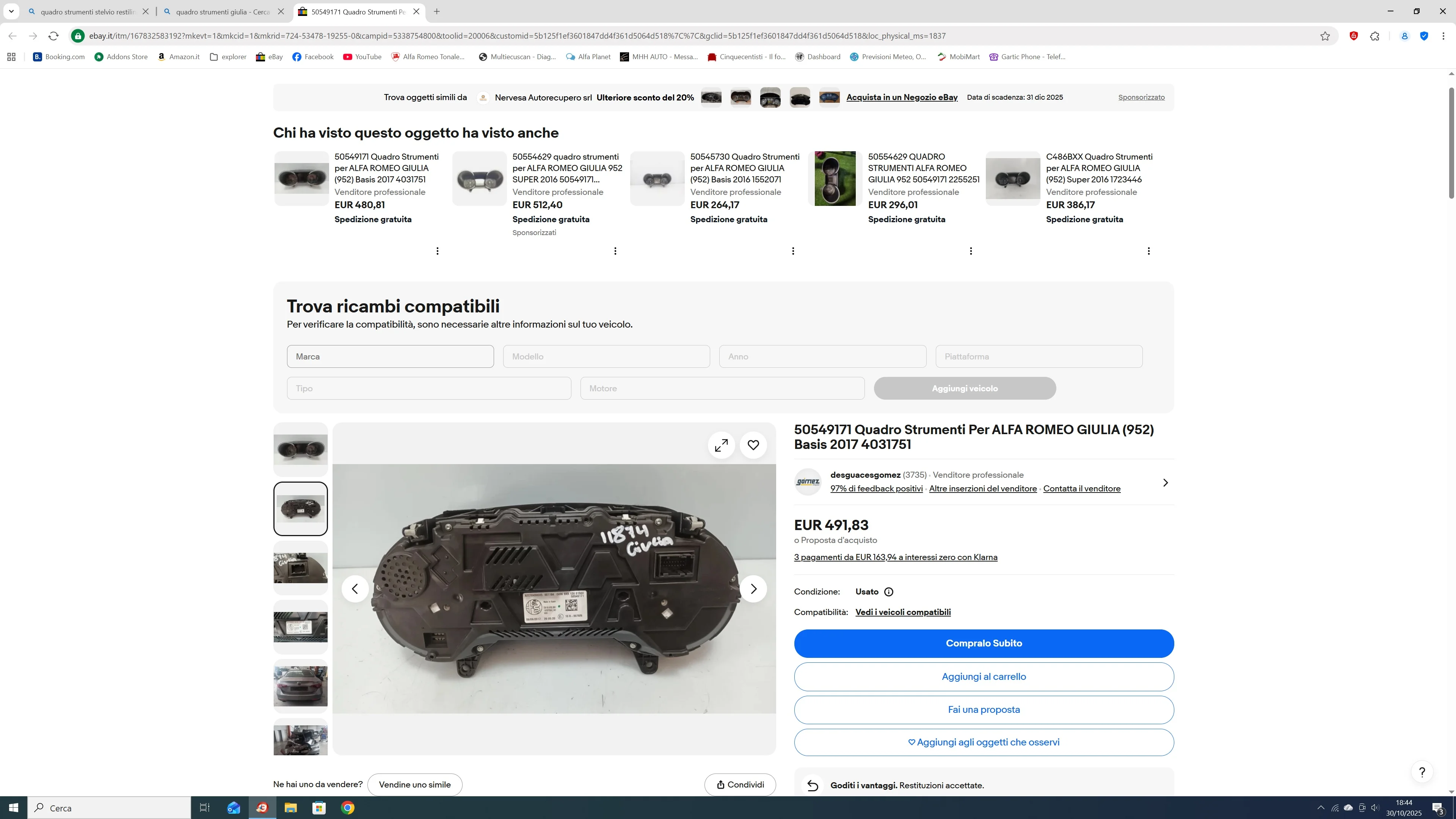
Task: Open the browser extensions puzzle icon
Action: point(1374,36)
